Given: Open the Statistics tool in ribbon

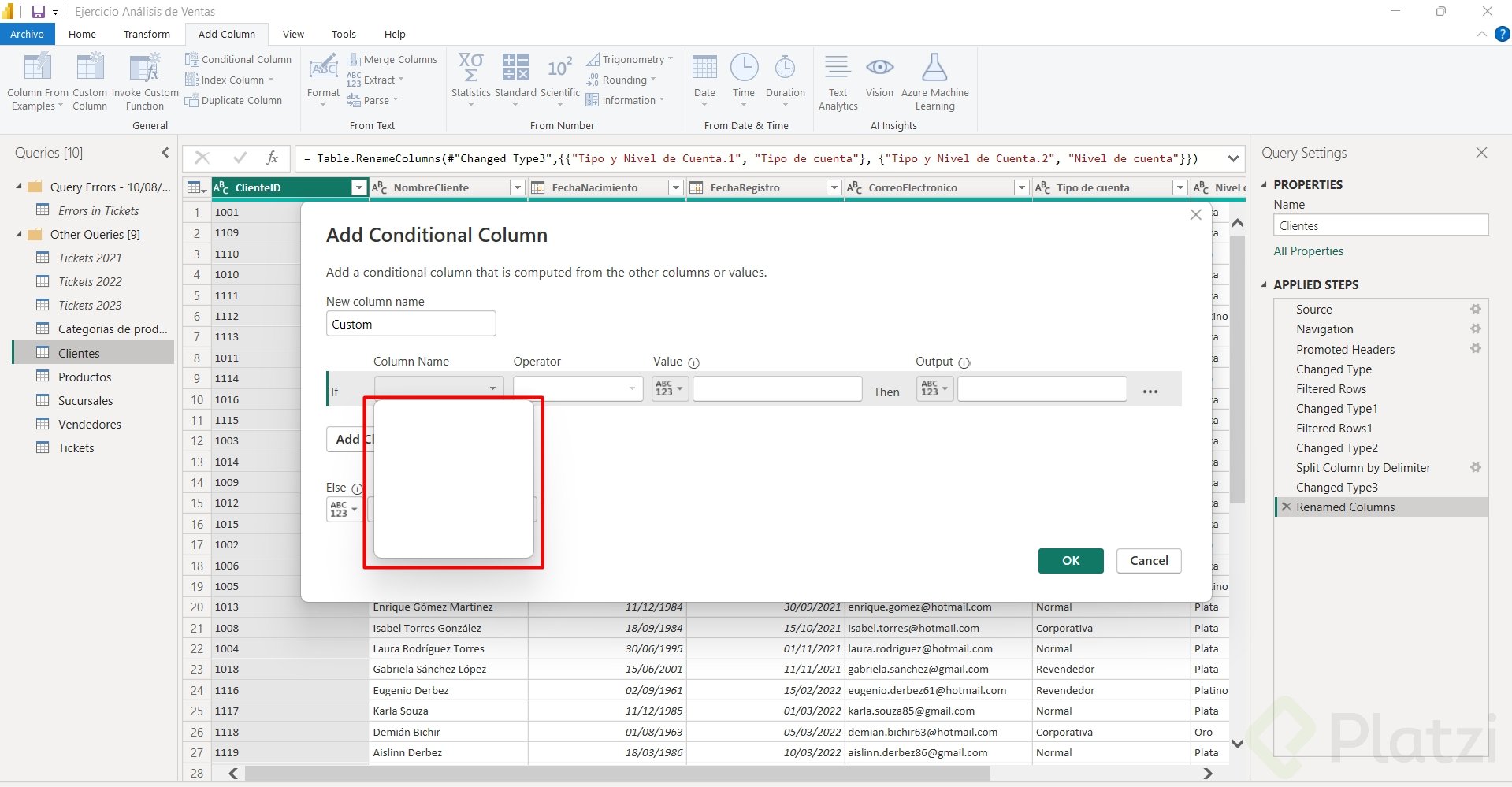Looking at the screenshot, I should click(470, 69).
